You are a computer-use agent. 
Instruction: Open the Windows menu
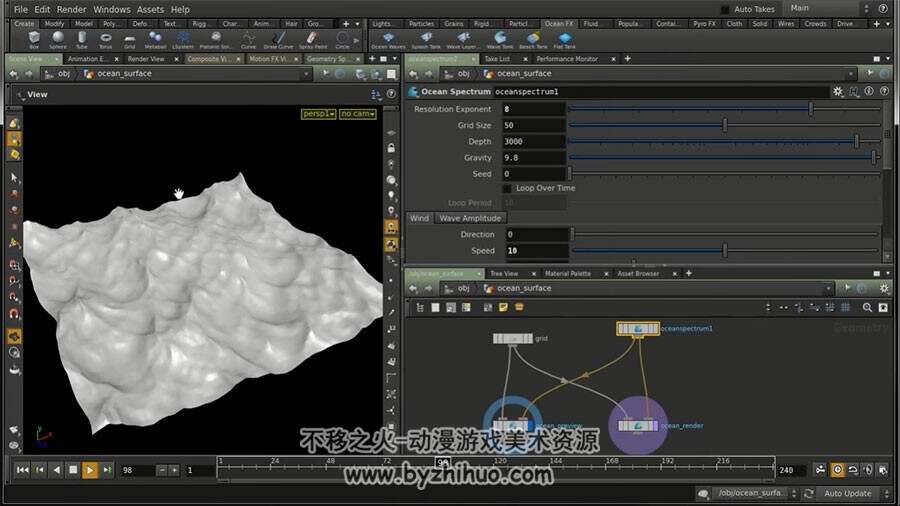(x=111, y=9)
